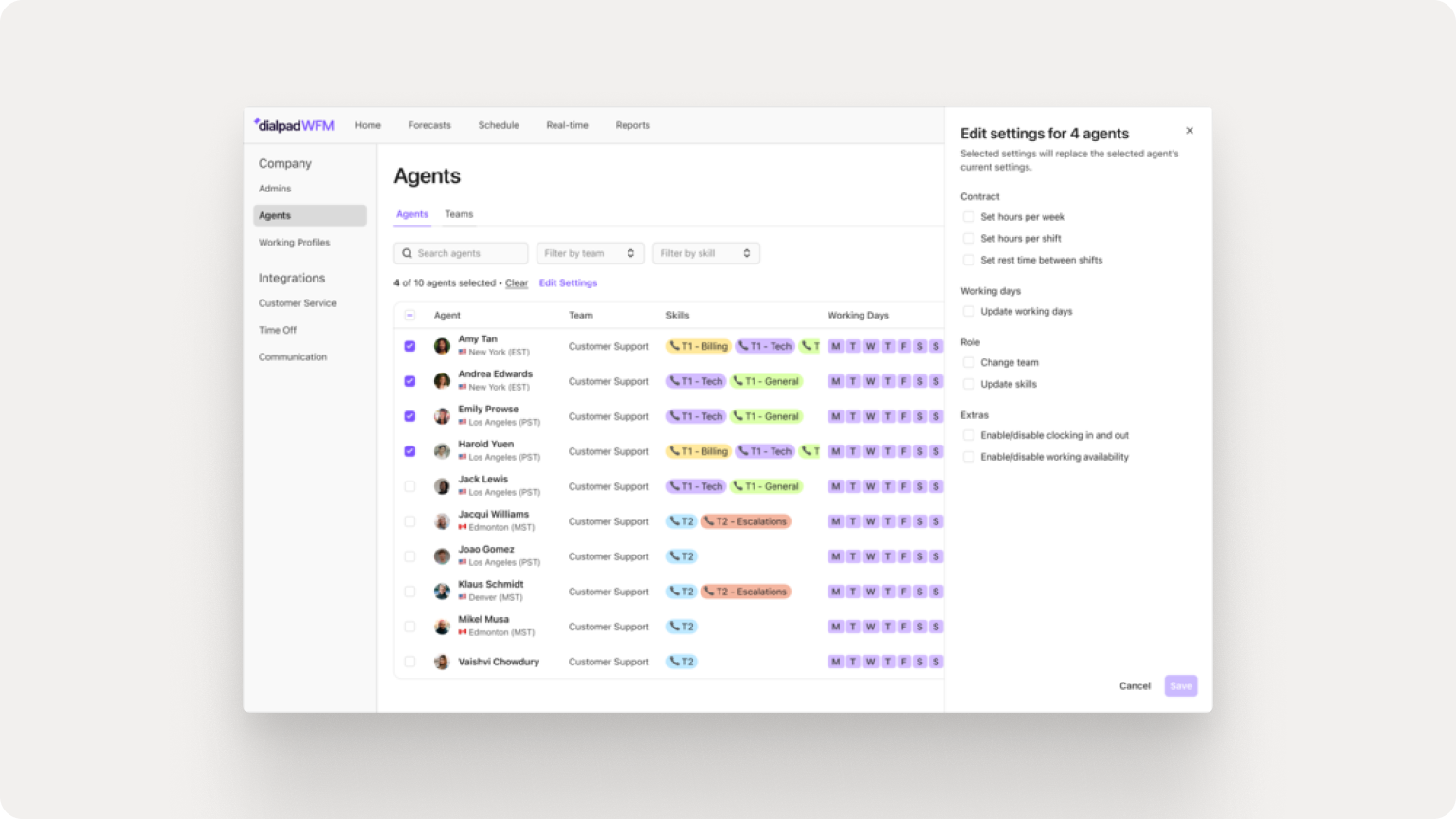Click Harold Yuen's profile avatar
This screenshot has width=1456, height=819.
tap(441, 451)
